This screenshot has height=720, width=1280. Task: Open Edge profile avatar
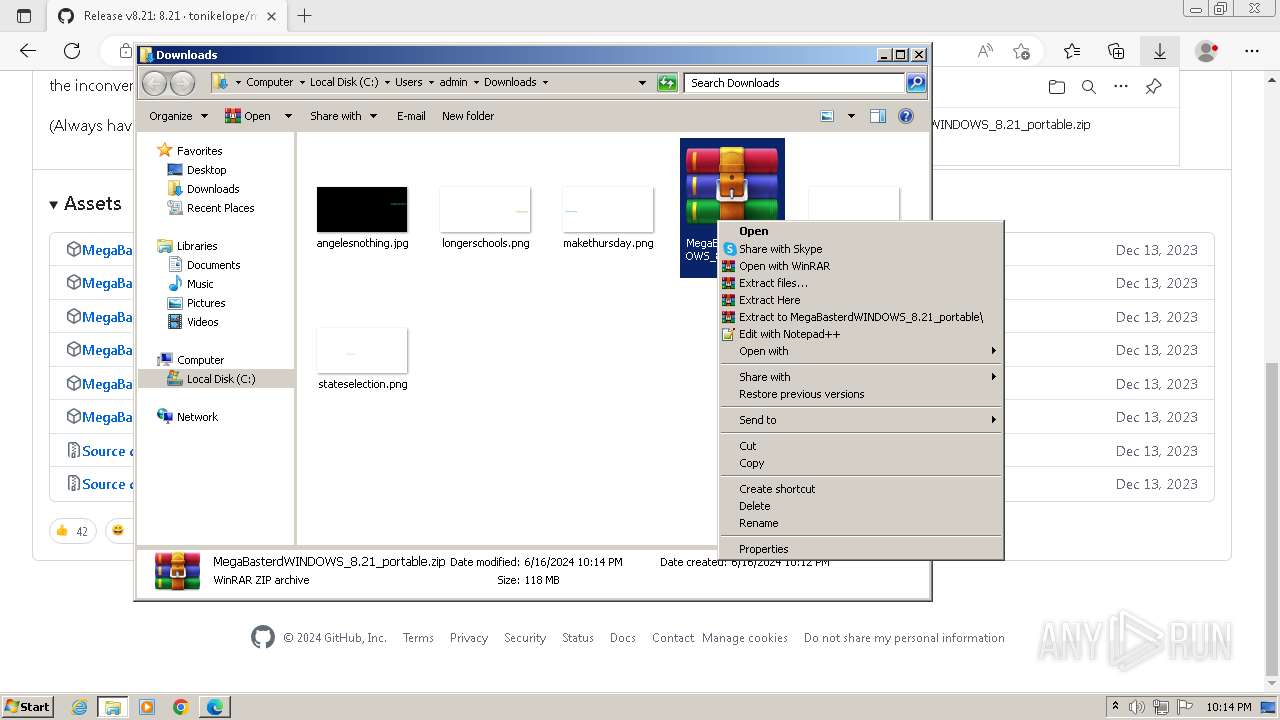(1206, 51)
